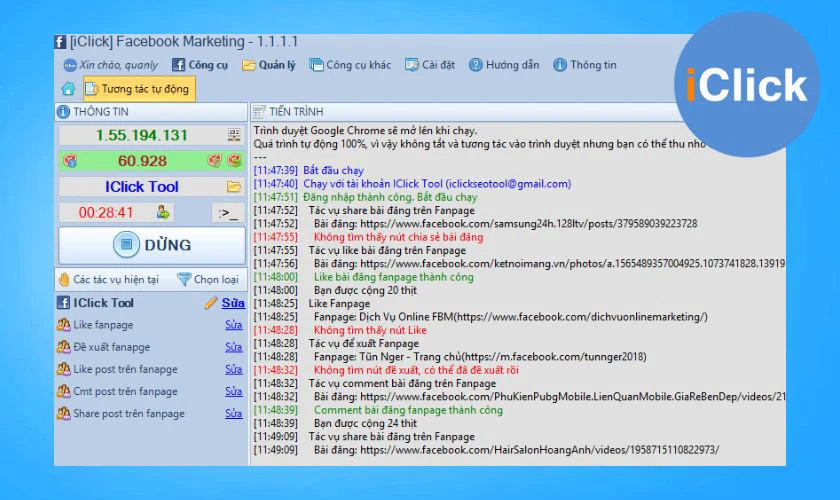
Task: Click Các tác vụ hiện tại
Action: point(109,280)
